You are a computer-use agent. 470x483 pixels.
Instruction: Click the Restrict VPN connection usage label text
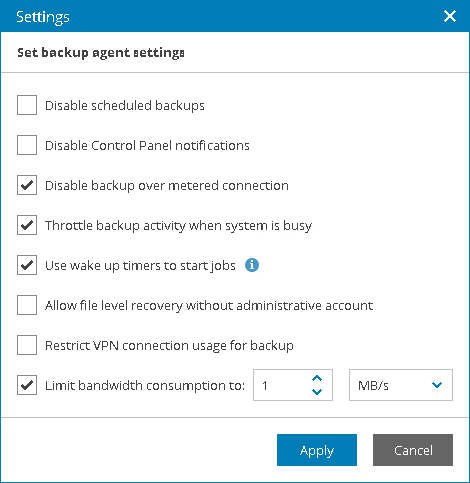click(x=169, y=346)
